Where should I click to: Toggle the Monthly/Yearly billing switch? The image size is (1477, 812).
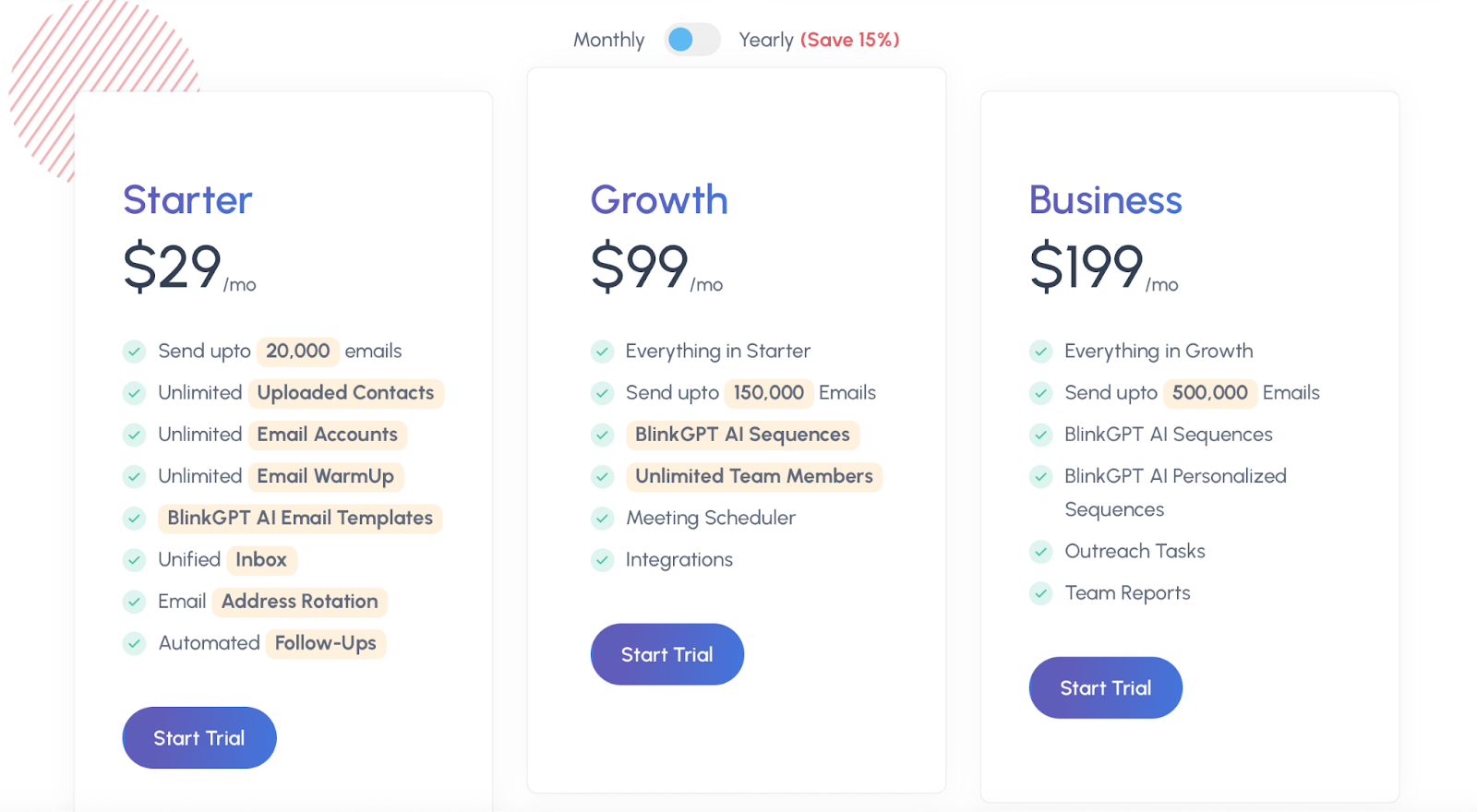(690, 40)
